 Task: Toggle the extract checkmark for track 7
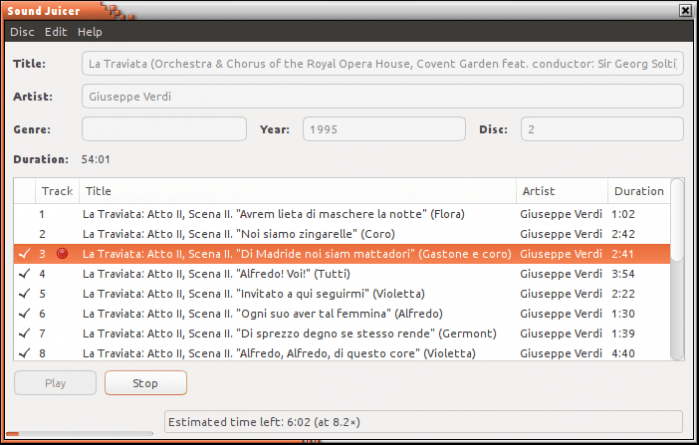click(x=24, y=333)
